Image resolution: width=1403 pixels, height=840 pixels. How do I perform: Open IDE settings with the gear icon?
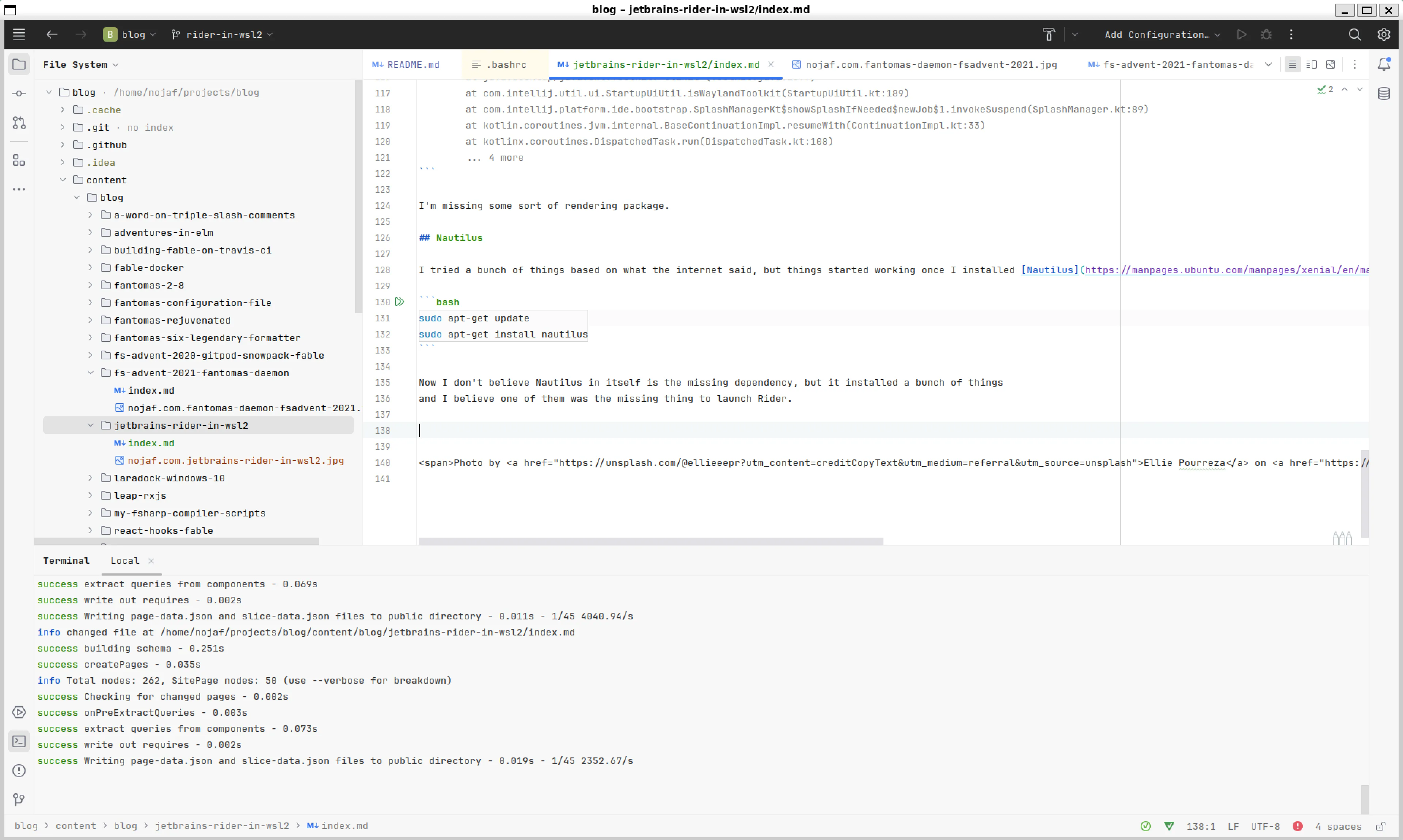(1384, 35)
